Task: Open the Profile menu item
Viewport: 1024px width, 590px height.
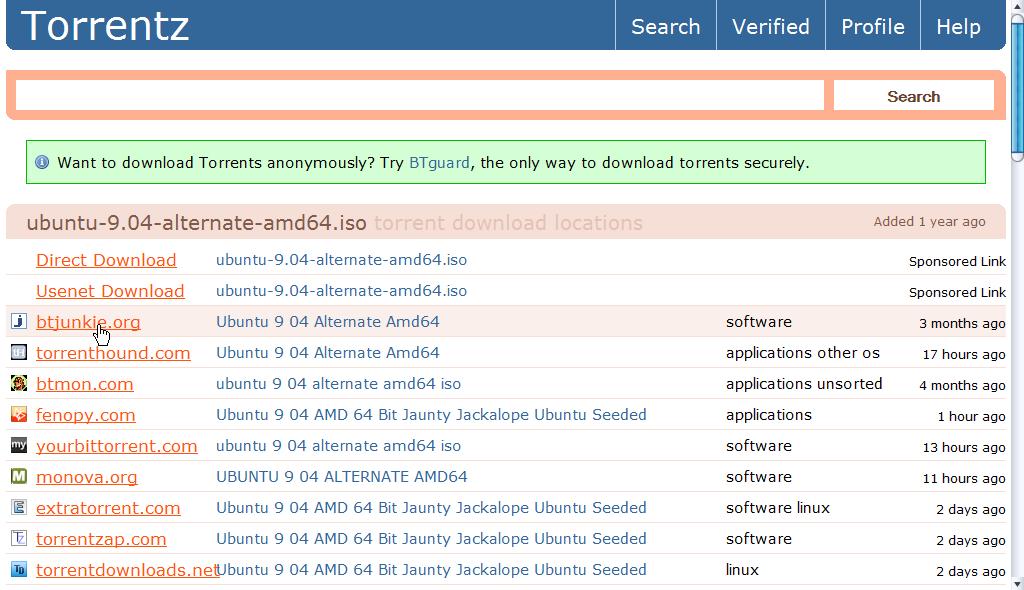Action: click(x=872, y=27)
